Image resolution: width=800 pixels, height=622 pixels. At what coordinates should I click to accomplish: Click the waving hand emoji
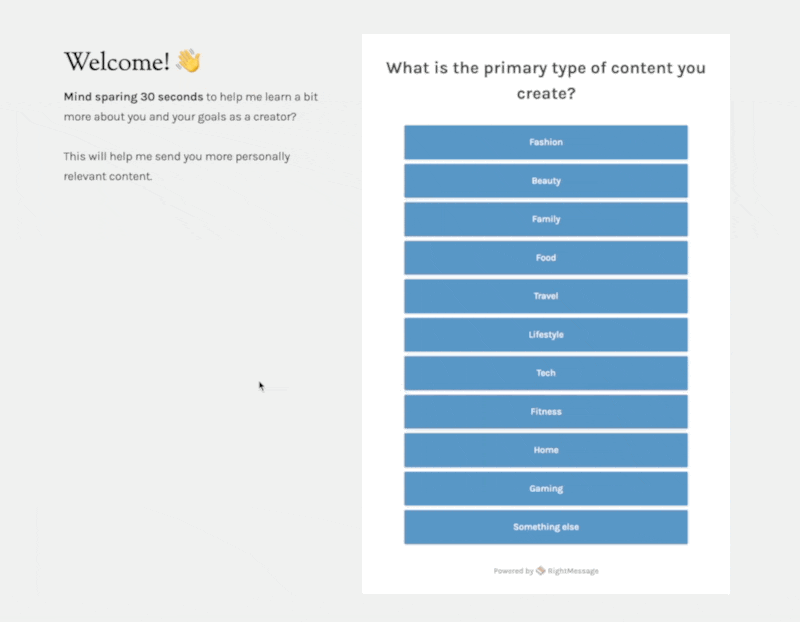[188, 61]
